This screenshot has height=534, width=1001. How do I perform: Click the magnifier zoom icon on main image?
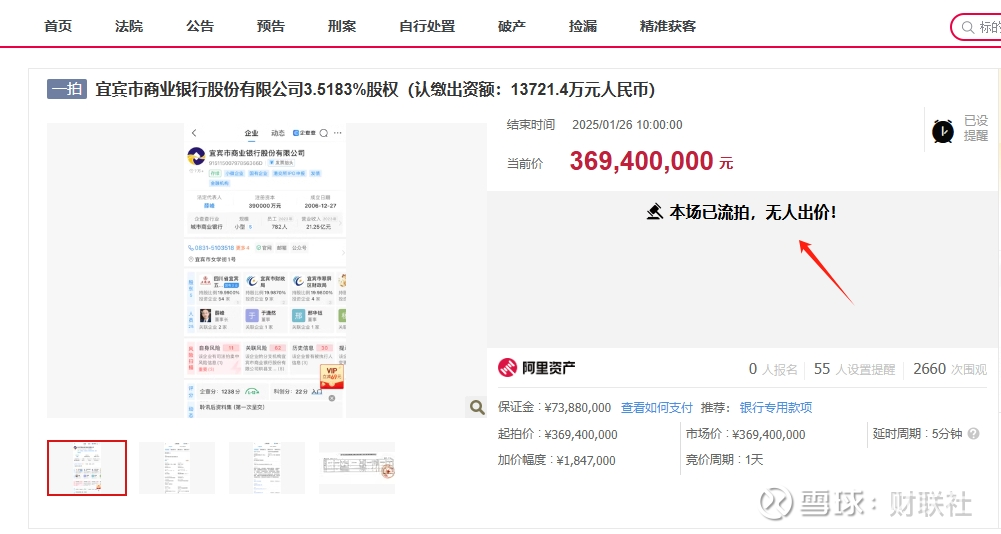coord(476,407)
